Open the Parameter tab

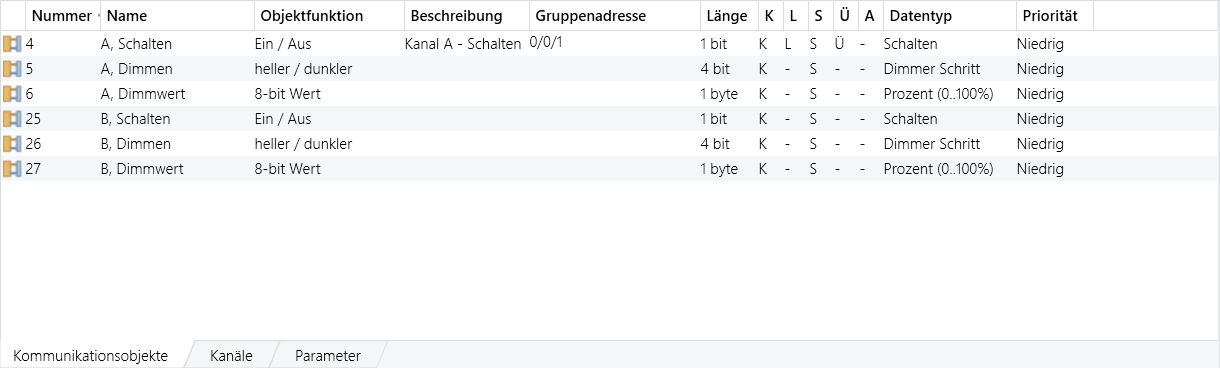pos(328,356)
